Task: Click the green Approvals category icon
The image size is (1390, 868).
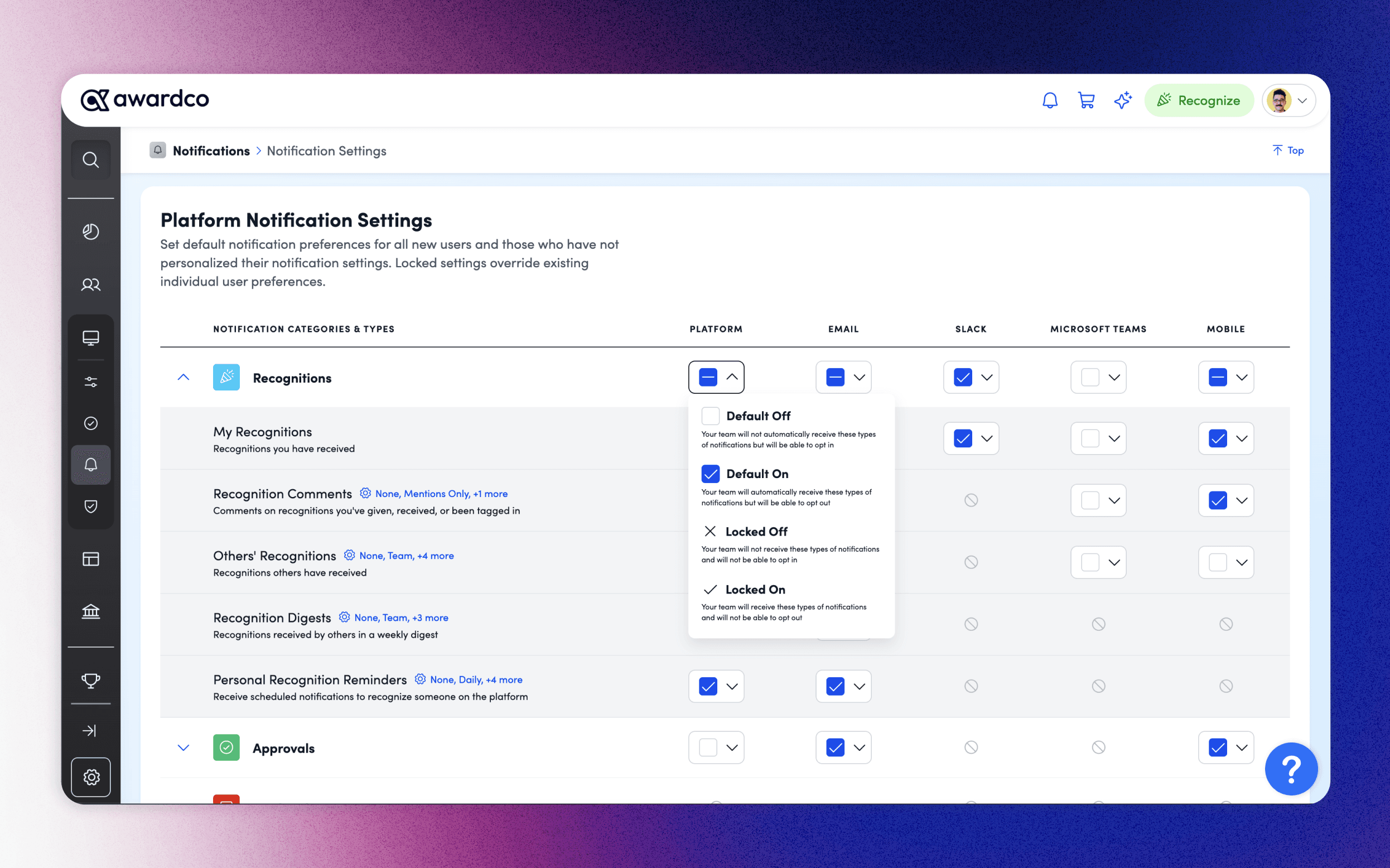Action: click(x=226, y=748)
